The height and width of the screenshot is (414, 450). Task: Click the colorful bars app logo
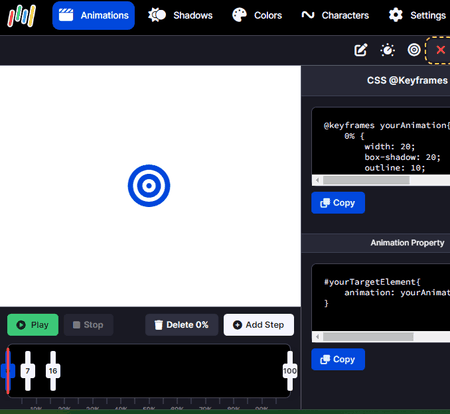(22, 16)
